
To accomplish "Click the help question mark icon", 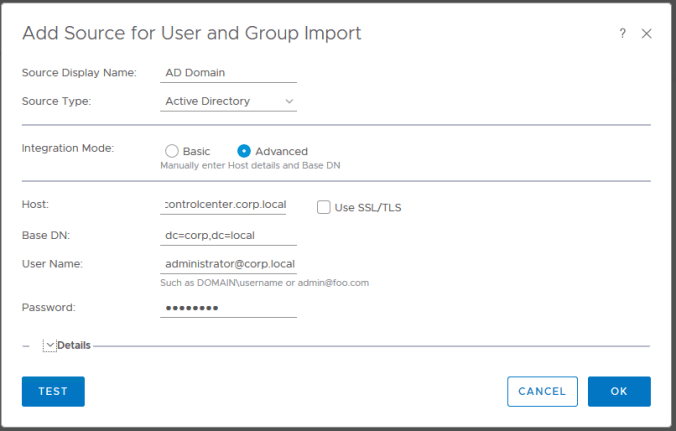I will click(x=622, y=34).
